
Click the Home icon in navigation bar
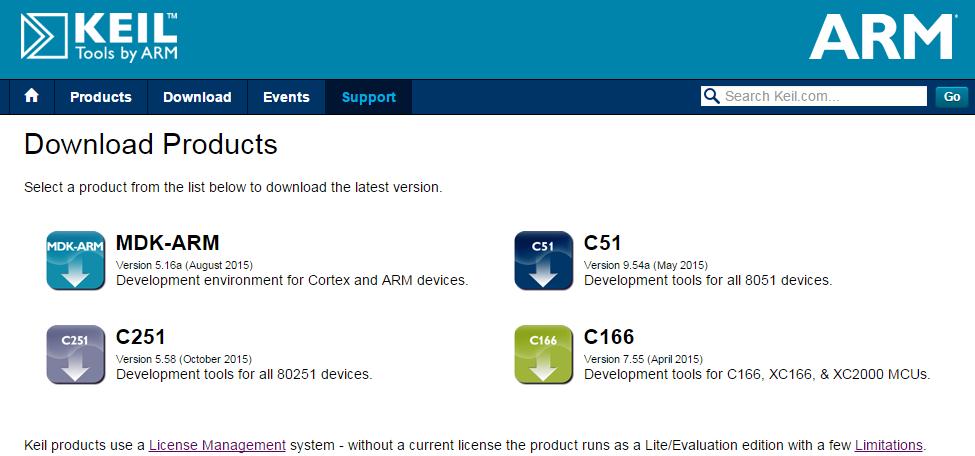click(32, 96)
